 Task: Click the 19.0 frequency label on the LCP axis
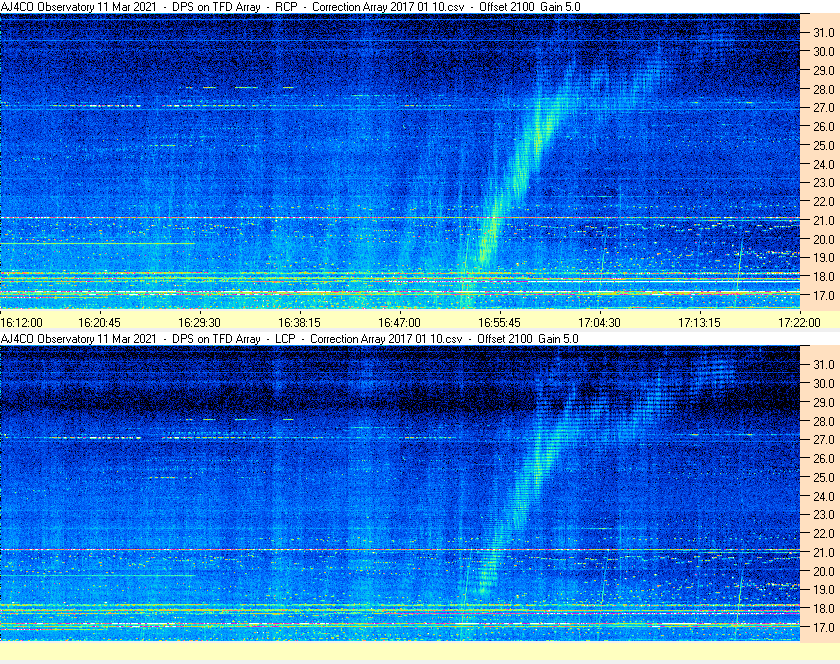click(824, 590)
